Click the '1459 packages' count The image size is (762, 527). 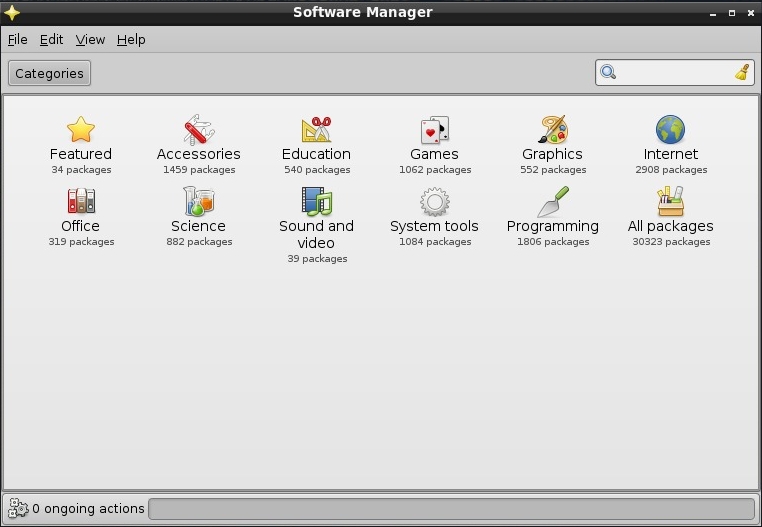pyautogui.click(x=199, y=170)
